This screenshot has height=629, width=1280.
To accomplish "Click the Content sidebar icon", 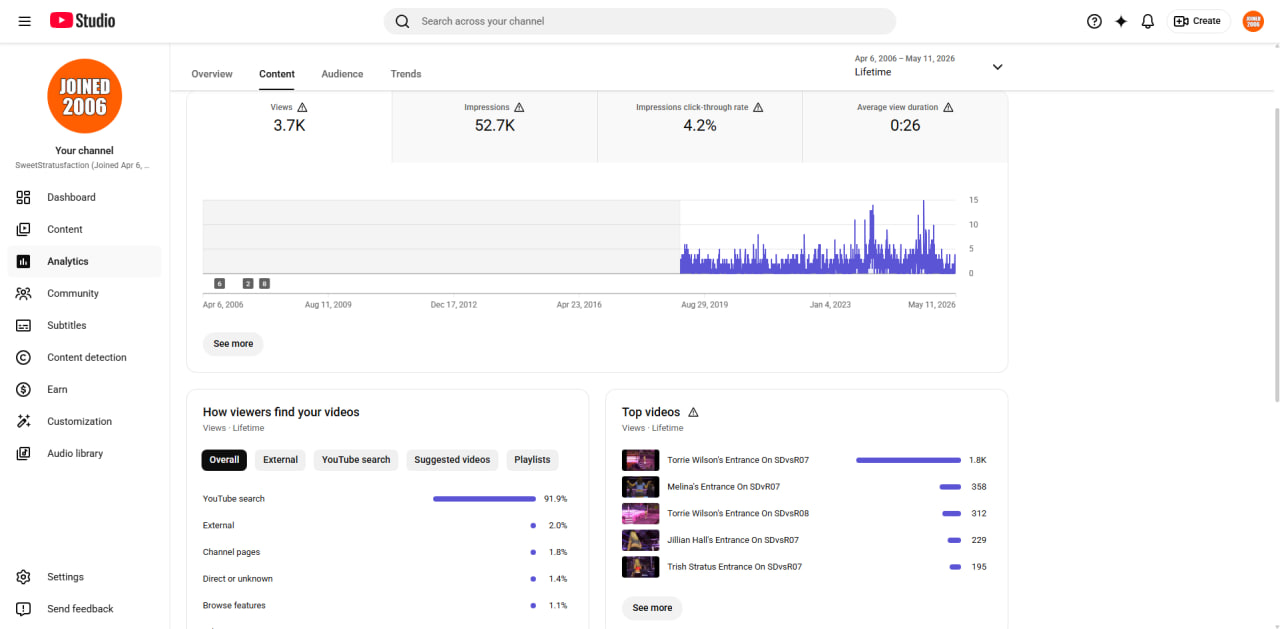I will coord(24,229).
